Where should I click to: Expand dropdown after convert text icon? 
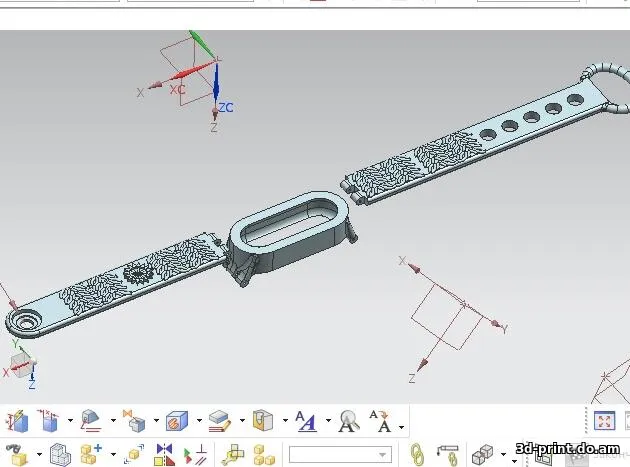pos(401,427)
